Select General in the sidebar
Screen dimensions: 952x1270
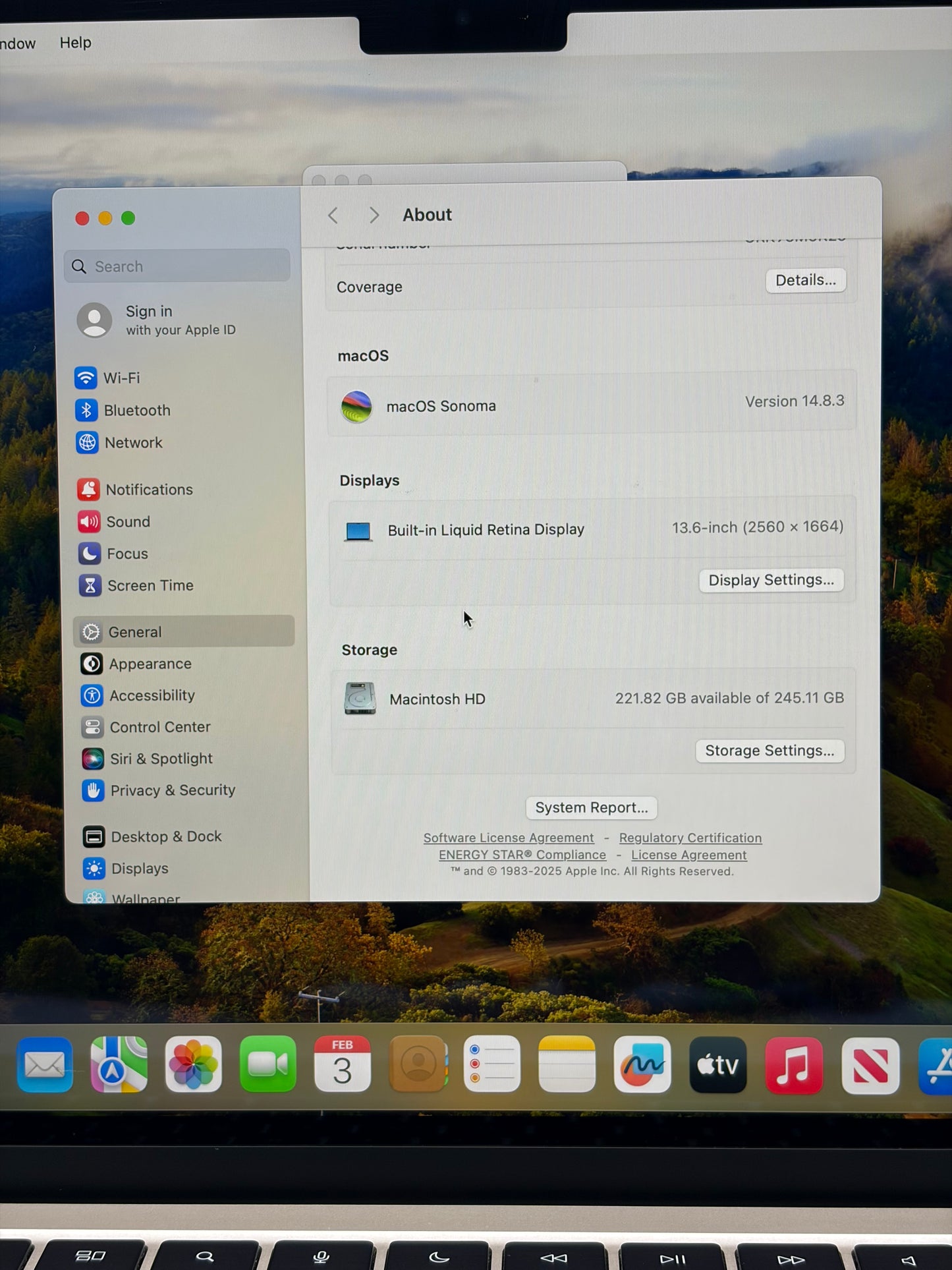[184, 631]
